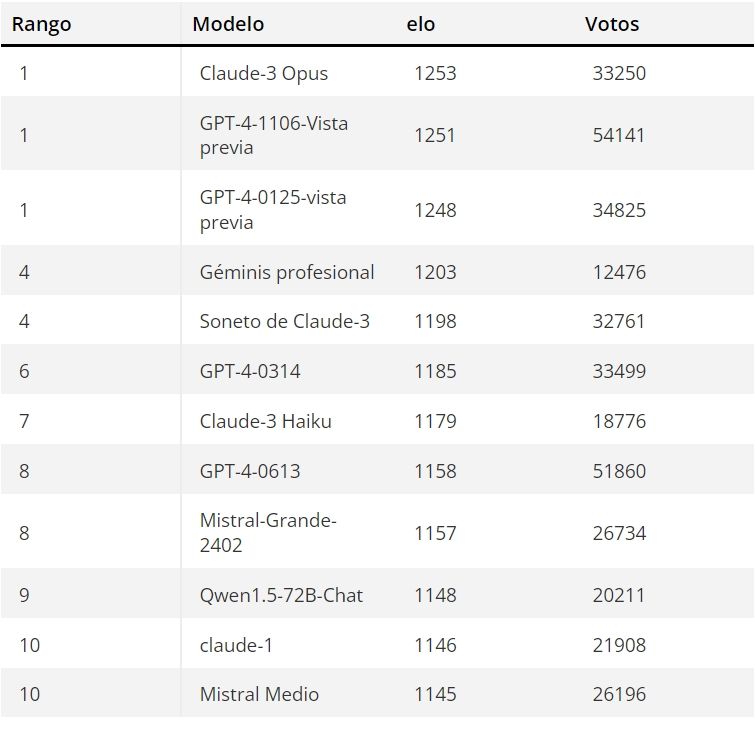755x743 pixels.
Task: Click the Claude-3 Opus model name
Action: 263,74
